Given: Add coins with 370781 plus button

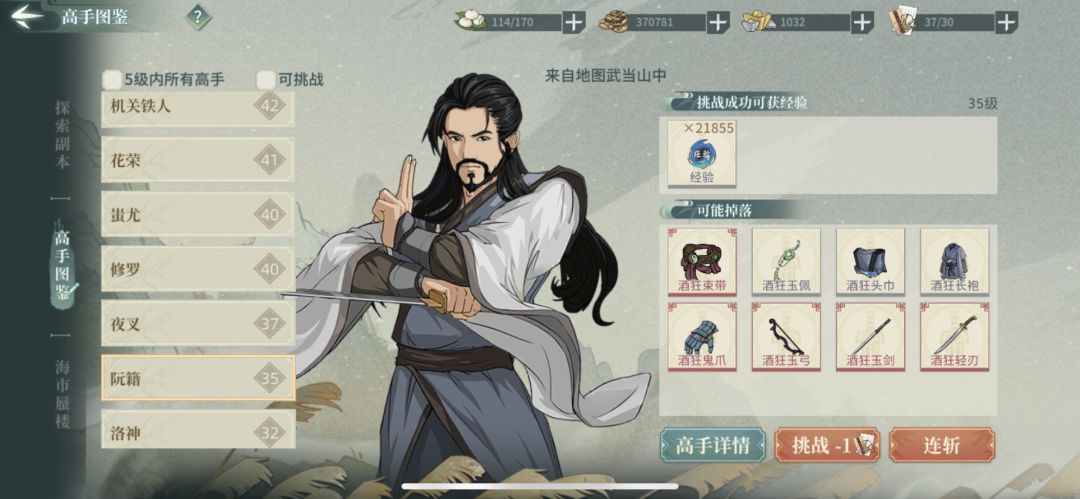Looking at the screenshot, I should [718, 23].
